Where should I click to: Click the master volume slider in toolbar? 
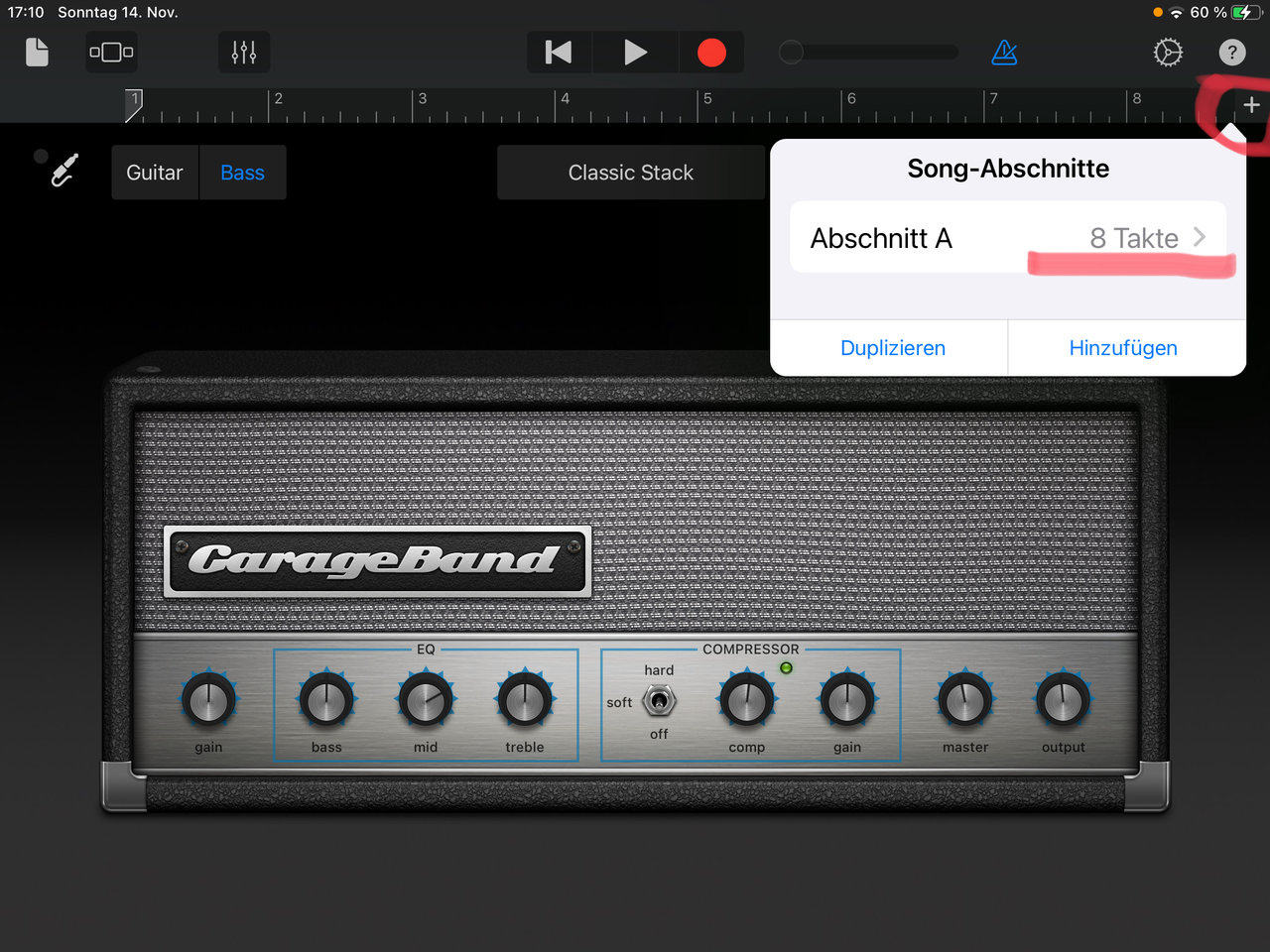click(x=868, y=53)
